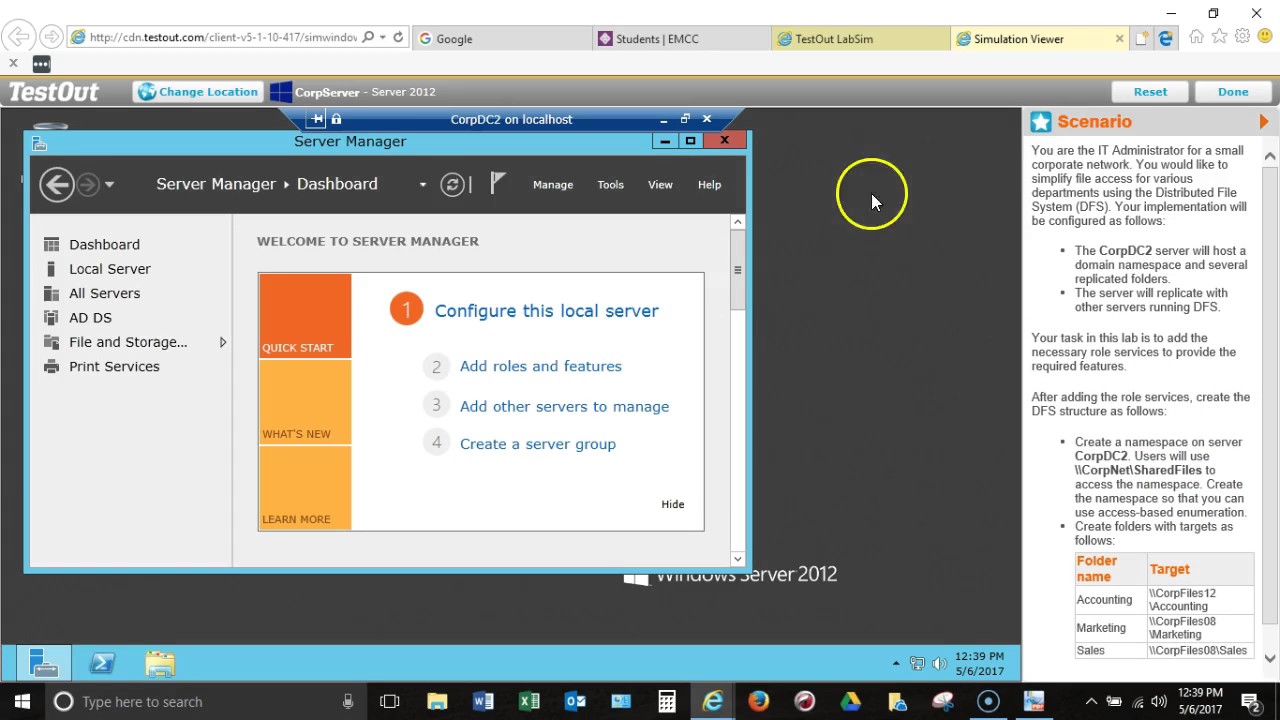The height and width of the screenshot is (720, 1280).
Task: Show hidden icons in simulated tray
Action: 896,664
